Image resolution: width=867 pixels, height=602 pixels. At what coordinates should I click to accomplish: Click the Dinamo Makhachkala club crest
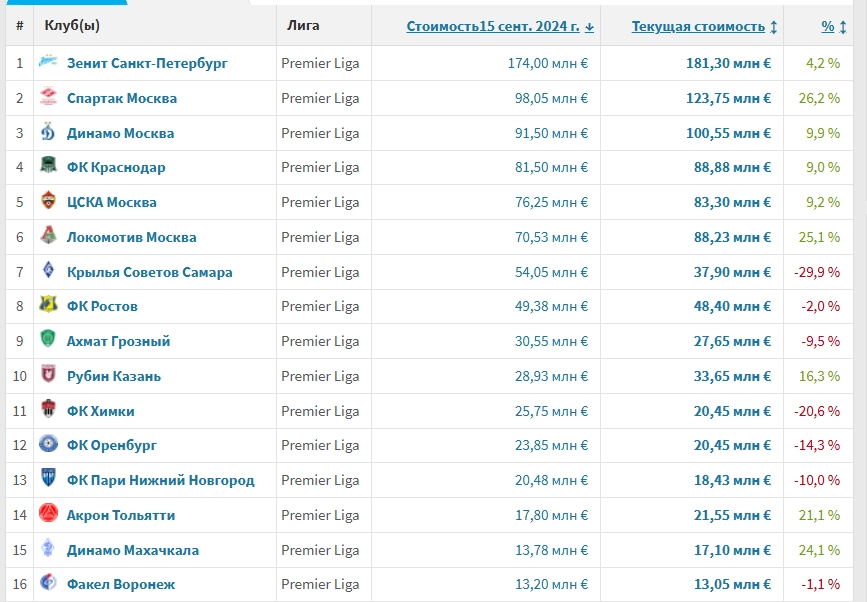48,548
